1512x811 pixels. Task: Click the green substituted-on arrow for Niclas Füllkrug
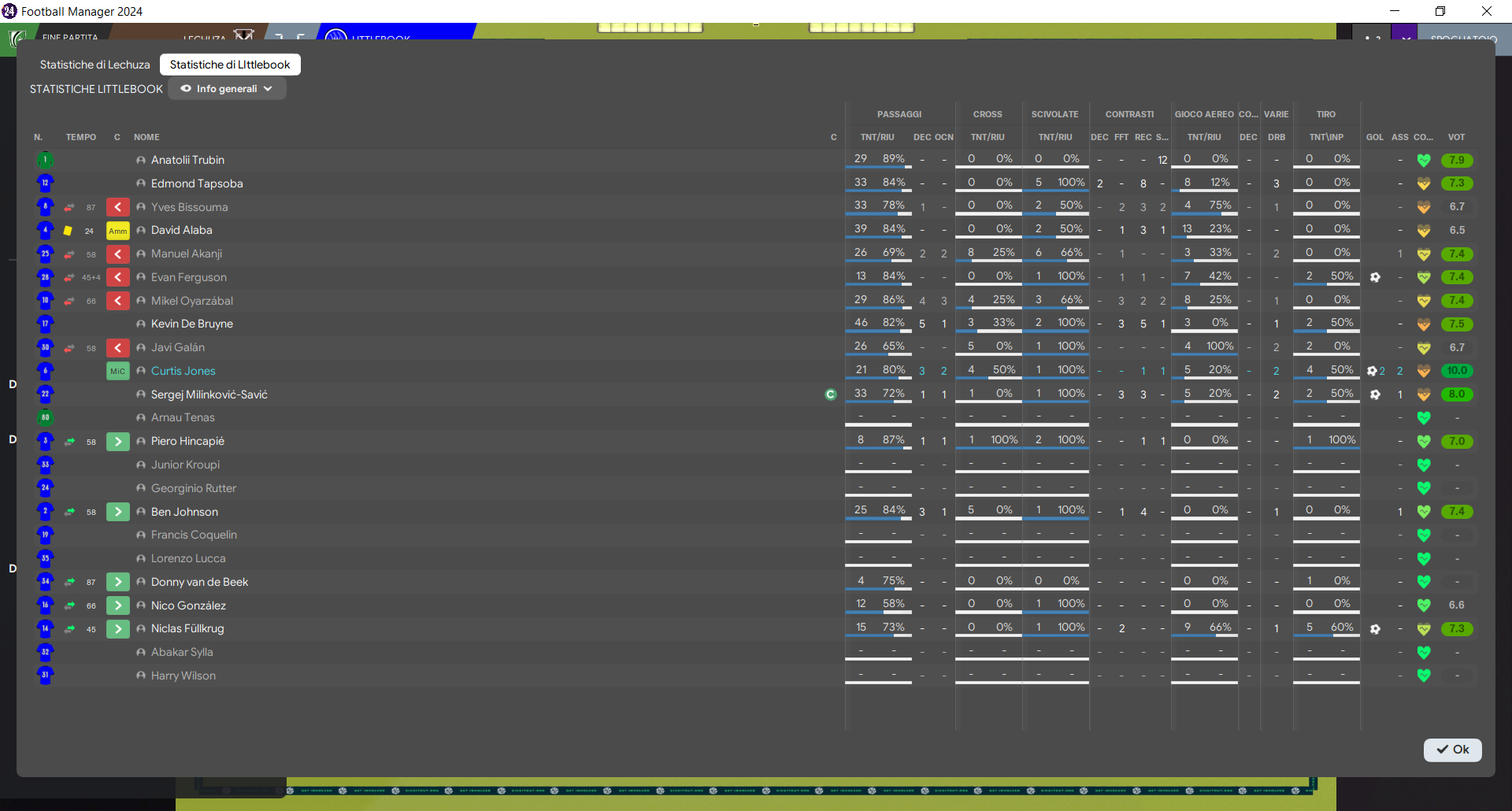pos(117,629)
